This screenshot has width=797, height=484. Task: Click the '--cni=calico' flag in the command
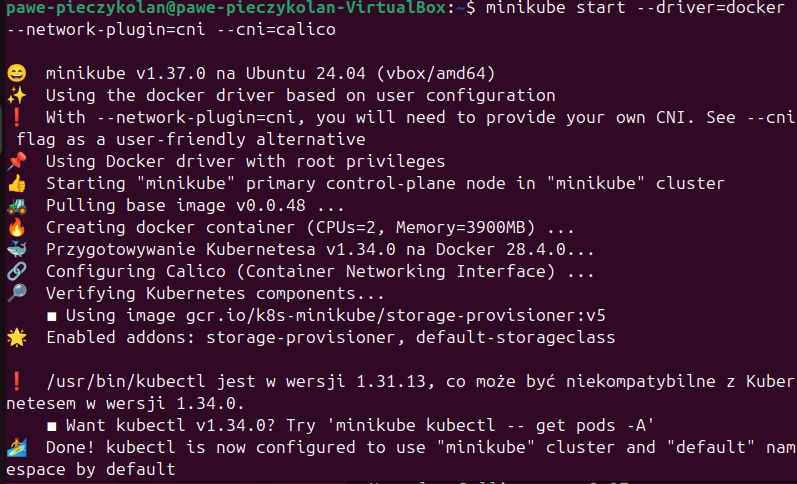point(276,29)
